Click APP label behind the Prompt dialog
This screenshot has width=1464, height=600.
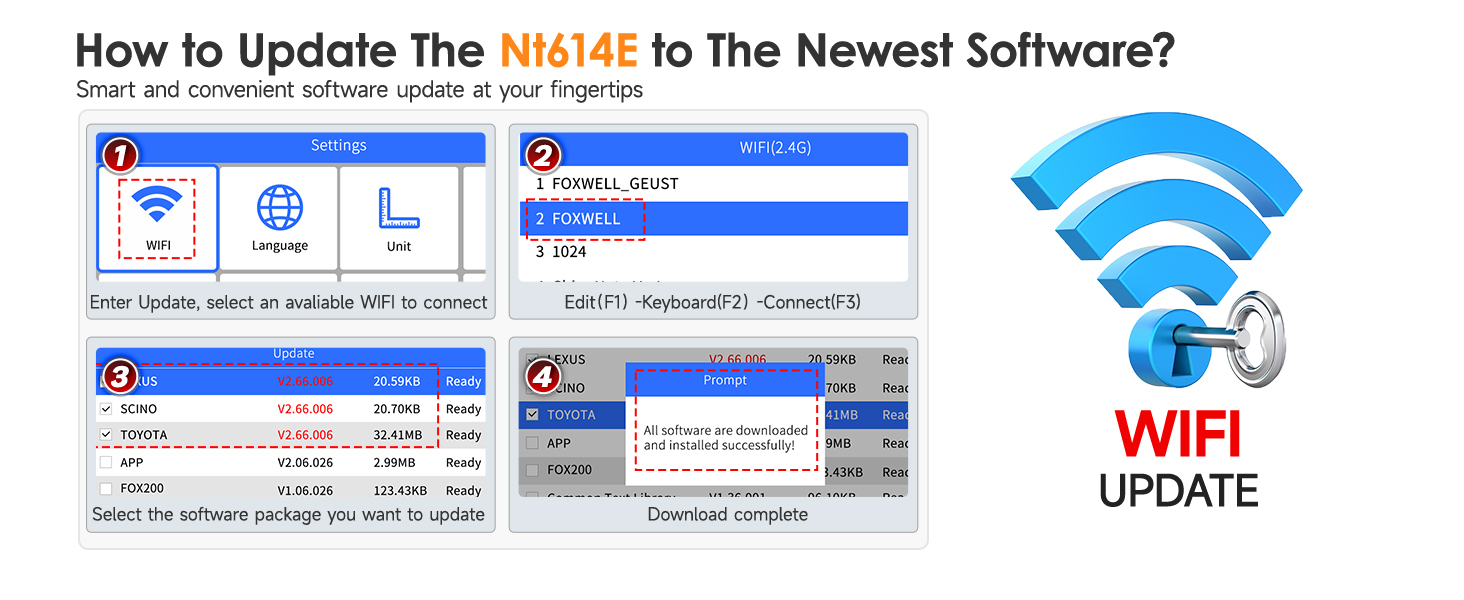point(559,443)
